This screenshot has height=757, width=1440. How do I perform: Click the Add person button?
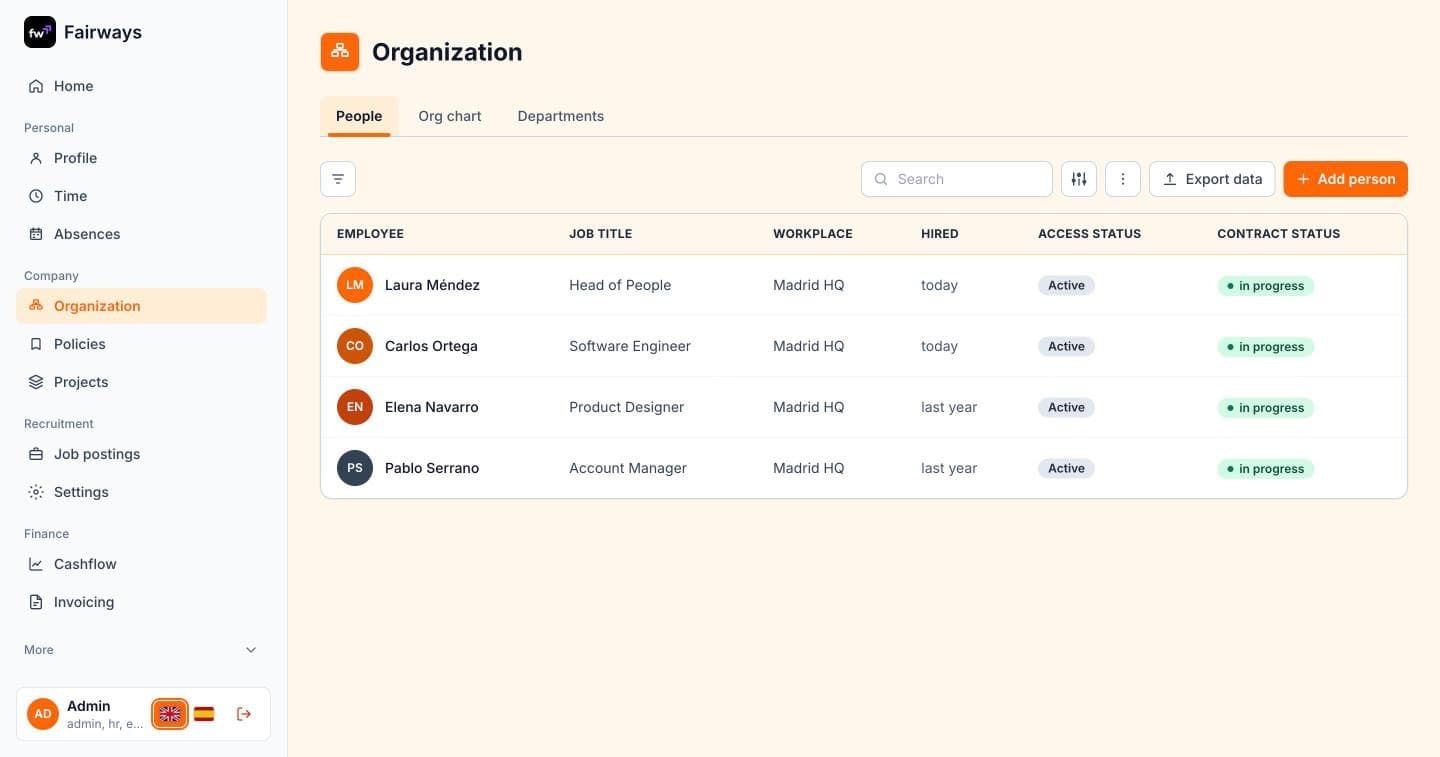(x=1346, y=179)
